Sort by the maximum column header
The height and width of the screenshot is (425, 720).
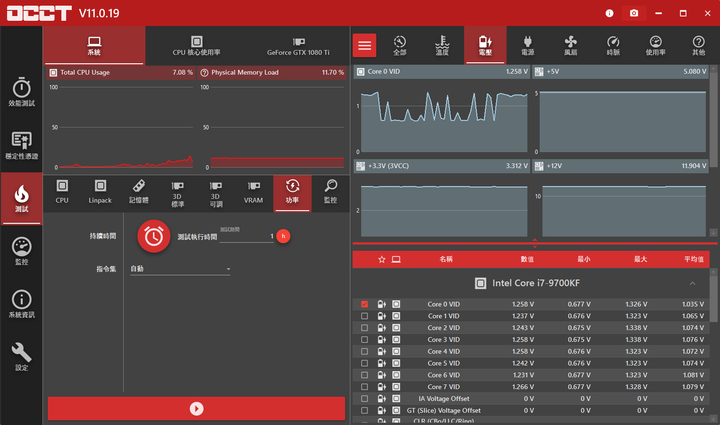[x=640, y=259]
